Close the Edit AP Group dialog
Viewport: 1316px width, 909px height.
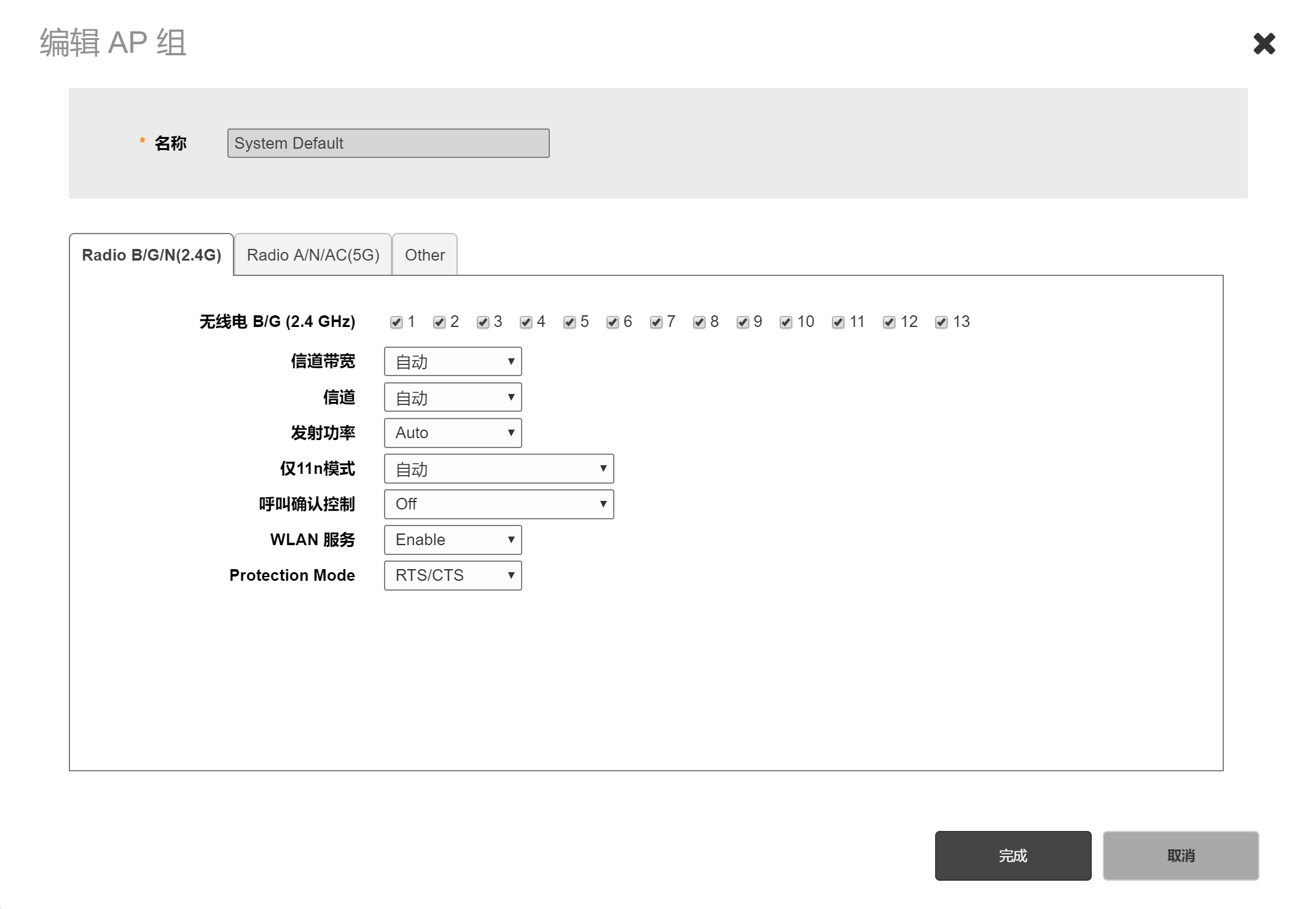[x=1264, y=44]
